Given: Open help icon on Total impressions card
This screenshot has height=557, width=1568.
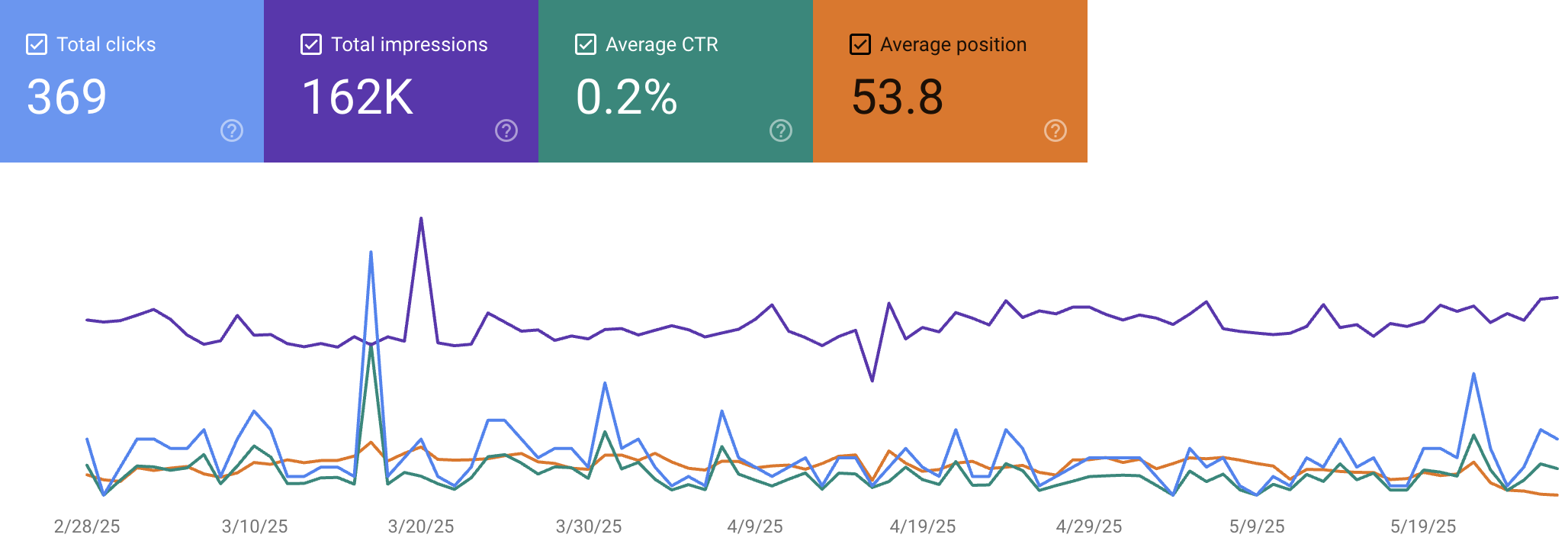Looking at the screenshot, I should [506, 130].
